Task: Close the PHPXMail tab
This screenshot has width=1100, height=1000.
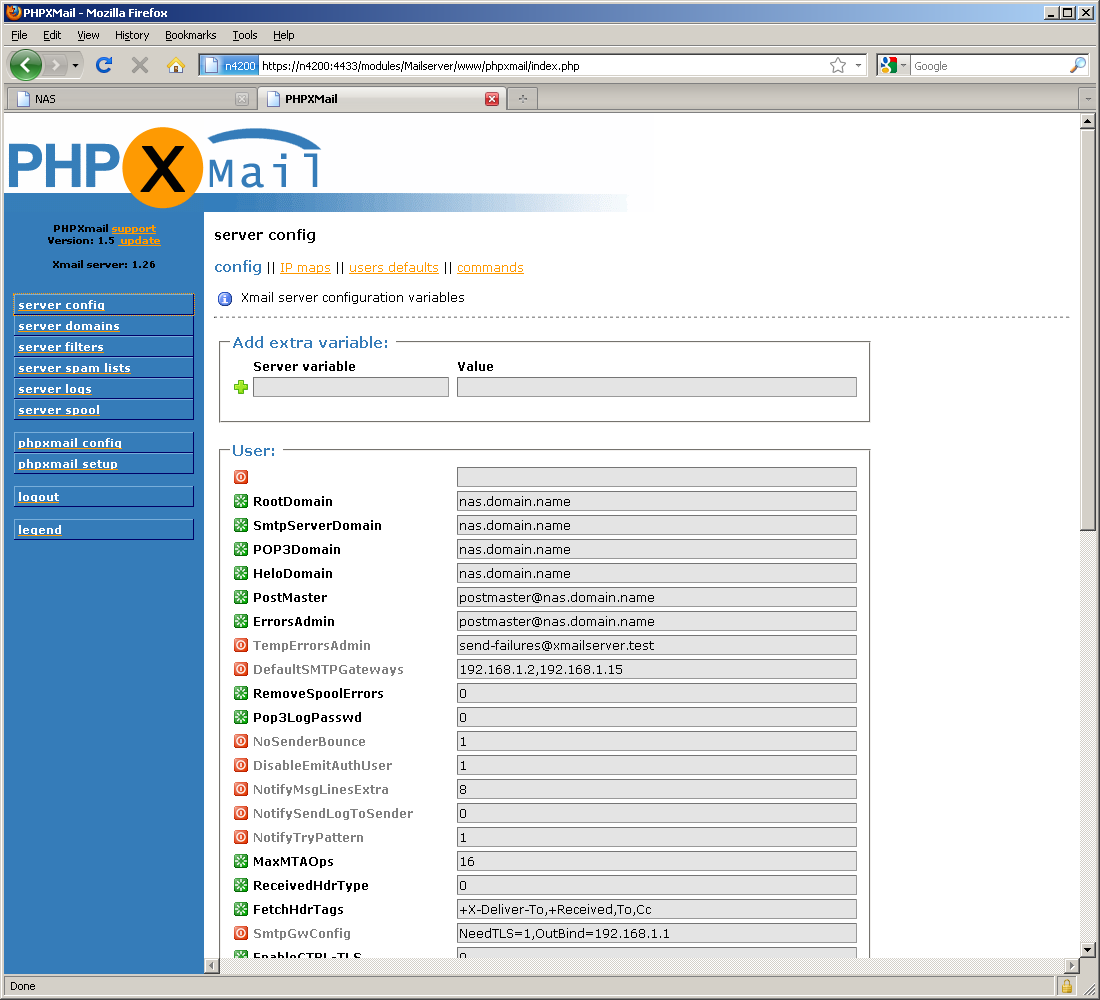Action: point(492,99)
